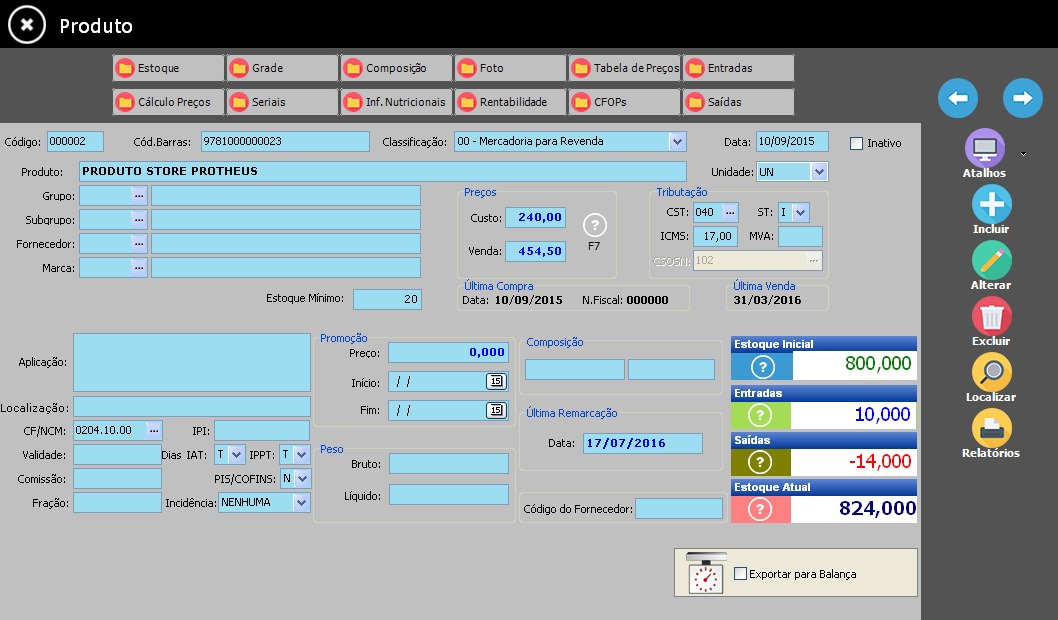The height and width of the screenshot is (620, 1058).
Task: Go to next product with right arrow
Action: click(x=1022, y=98)
